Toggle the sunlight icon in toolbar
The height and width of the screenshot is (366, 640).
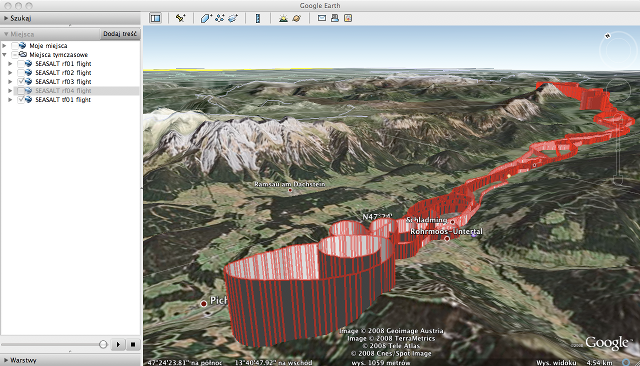283,18
